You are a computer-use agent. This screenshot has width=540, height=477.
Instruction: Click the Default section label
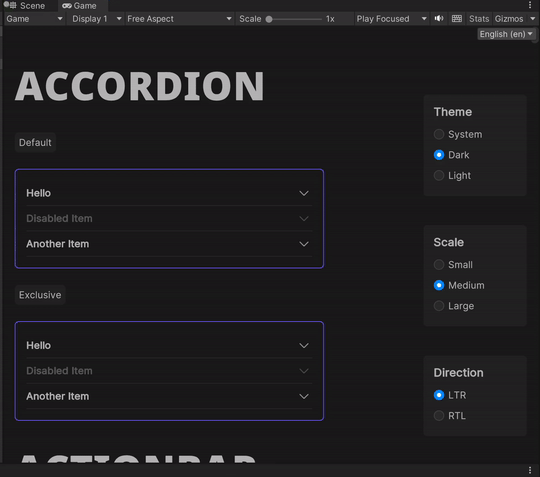point(35,143)
